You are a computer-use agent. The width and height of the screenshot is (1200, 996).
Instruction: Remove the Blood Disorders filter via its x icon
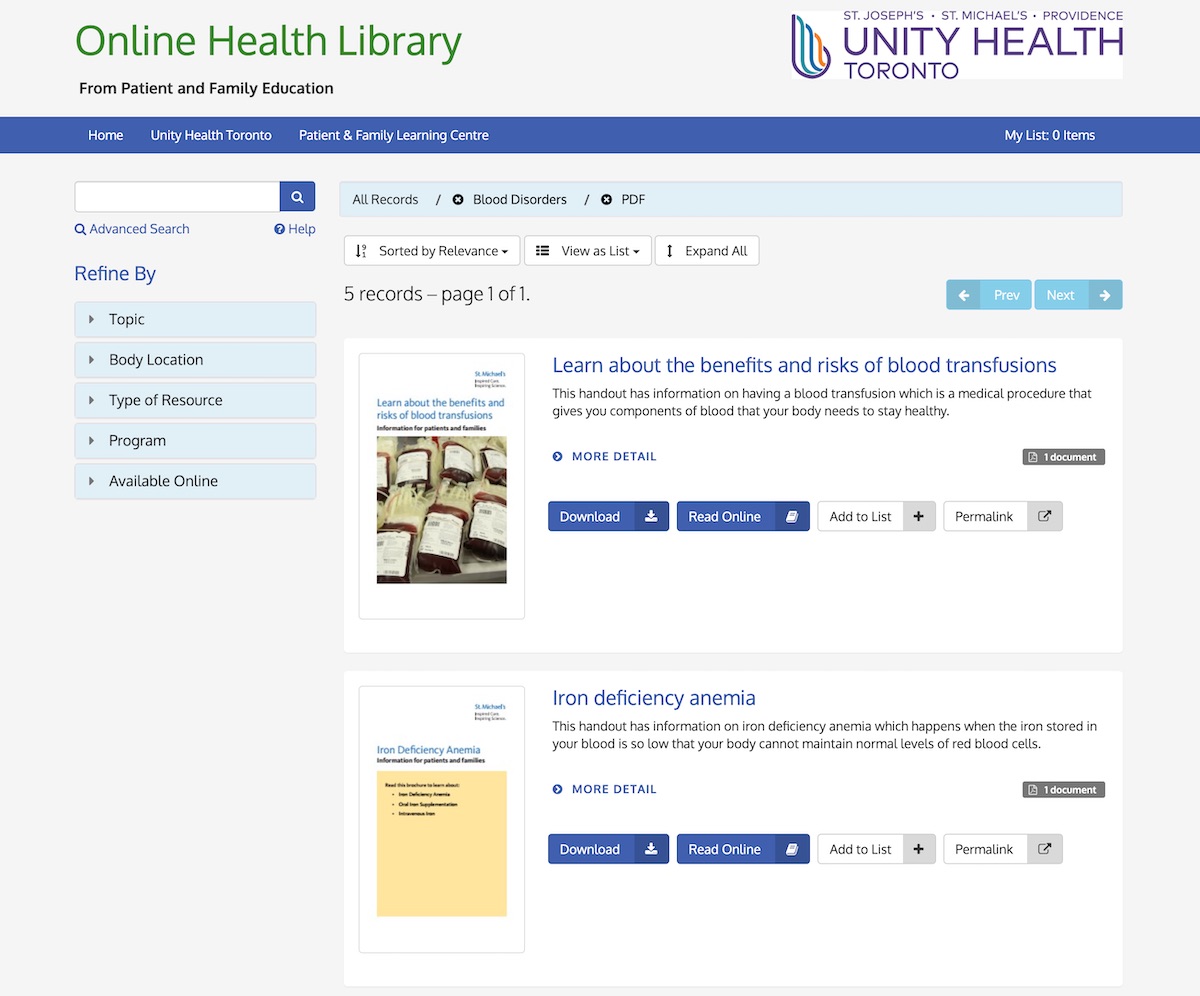pos(457,199)
